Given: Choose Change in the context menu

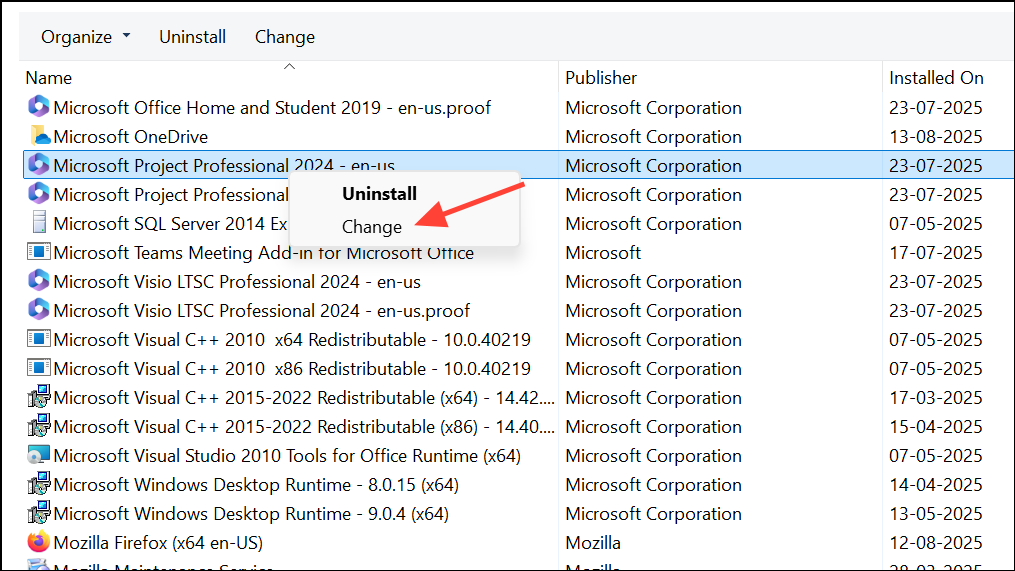Looking at the screenshot, I should (372, 227).
